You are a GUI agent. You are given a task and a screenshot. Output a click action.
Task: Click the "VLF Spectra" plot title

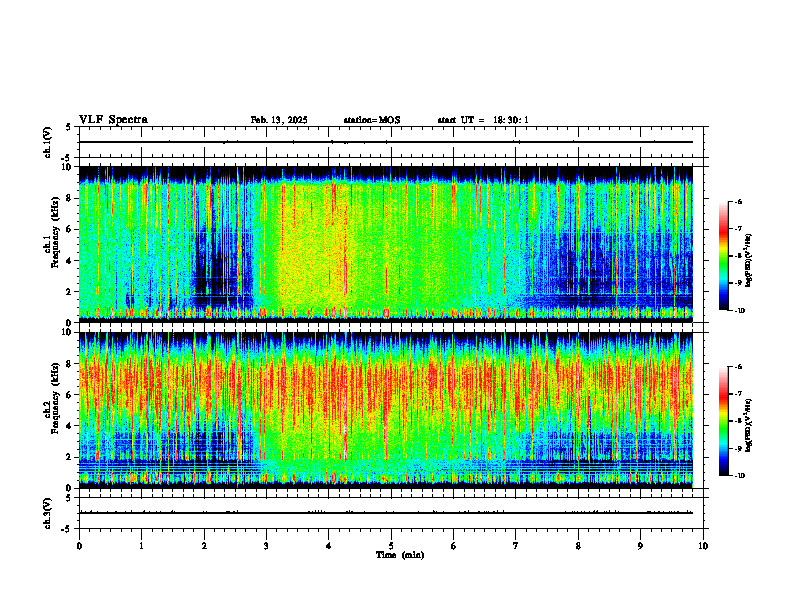pyautogui.click(x=113, y=120)
